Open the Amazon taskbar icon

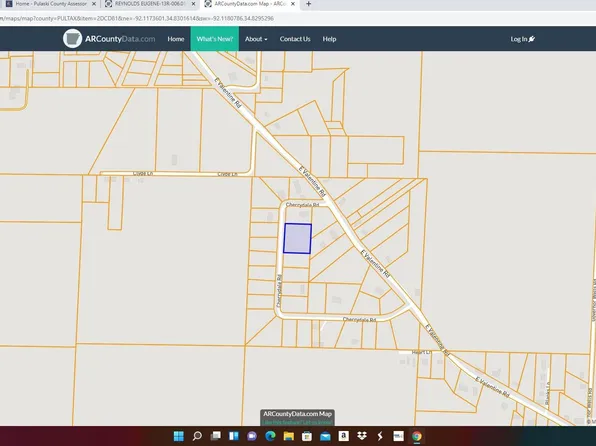[x=344, y=436]
